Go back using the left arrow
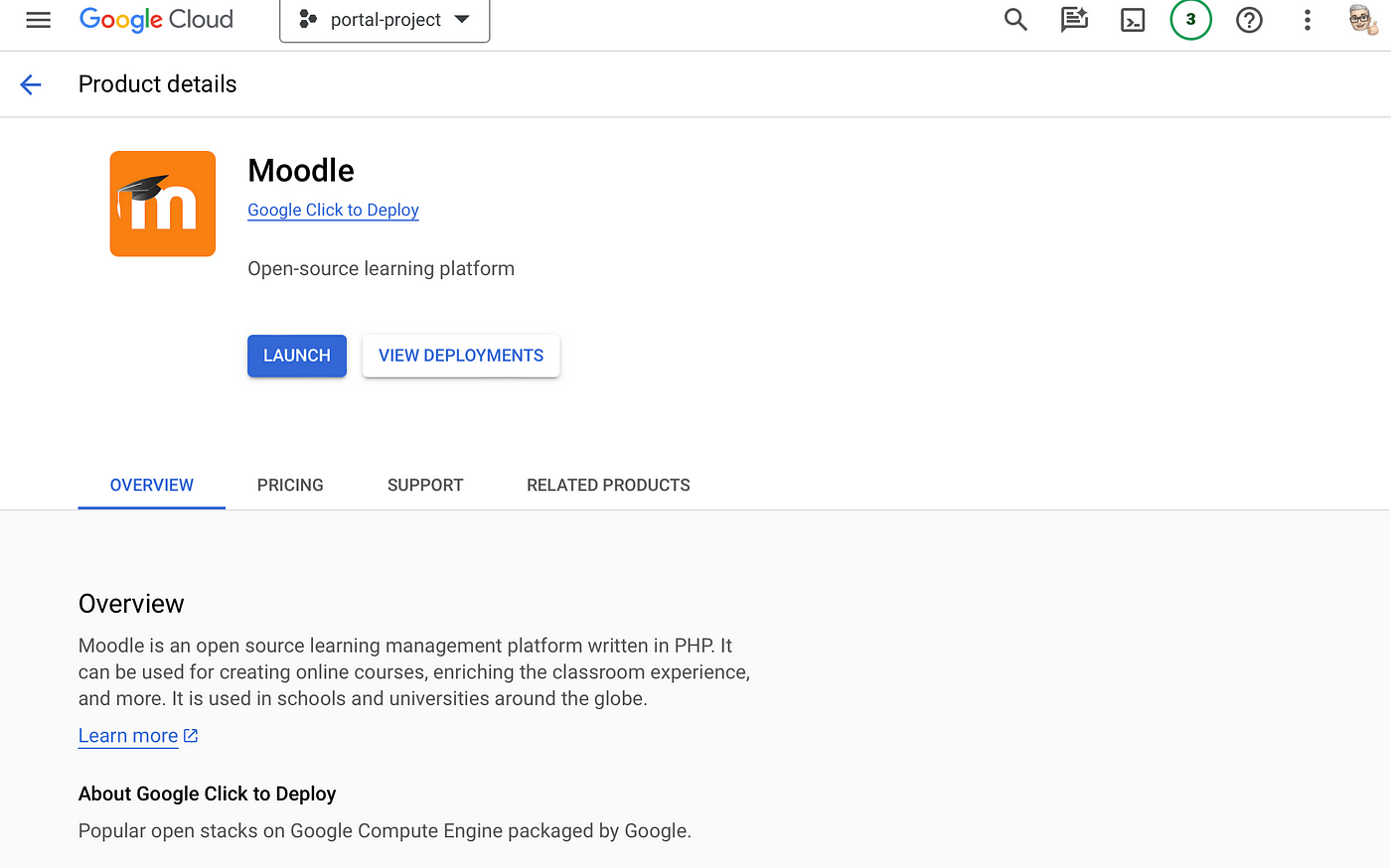Screen dimensions: 1391x868 tap(31, 84)
